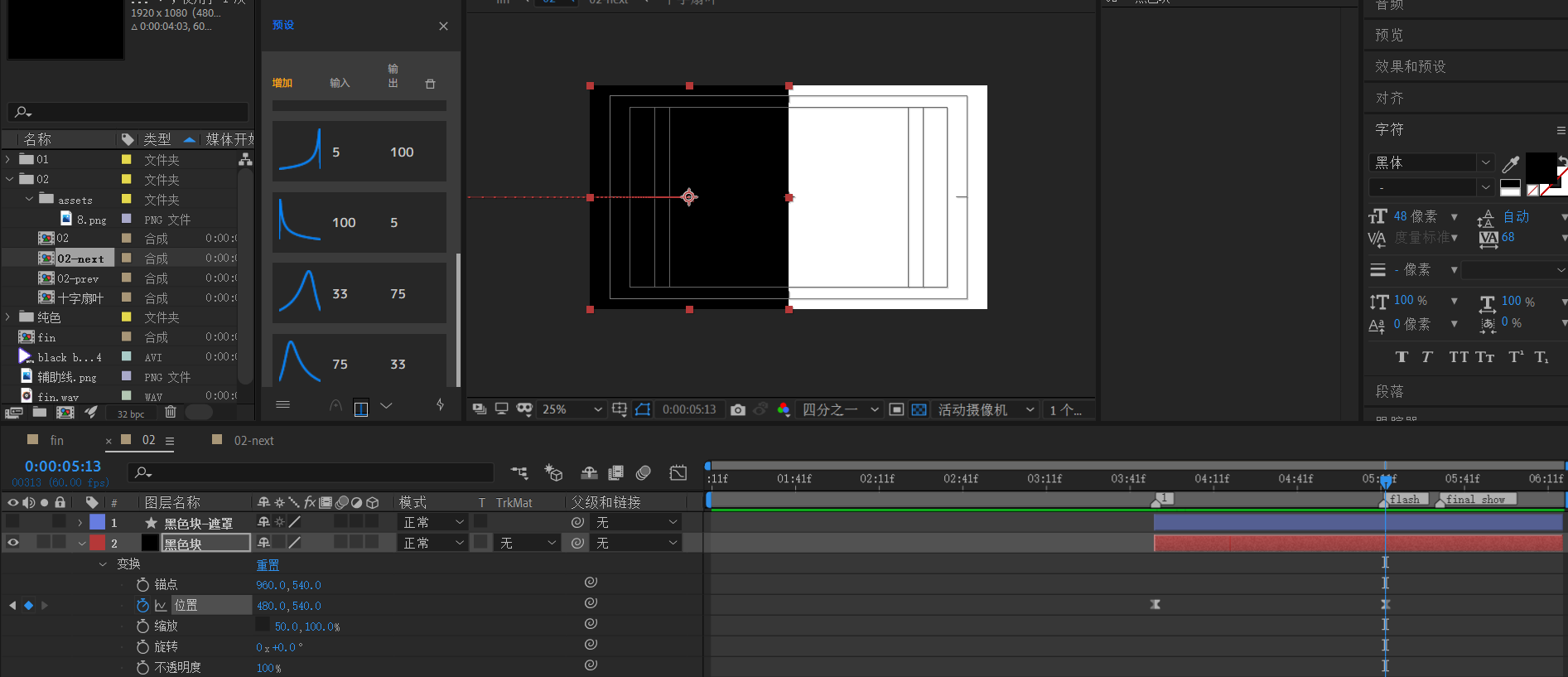
Task: Enable frame blending for all layers icon
Action: pyautogui.click(x=615, y=472)
